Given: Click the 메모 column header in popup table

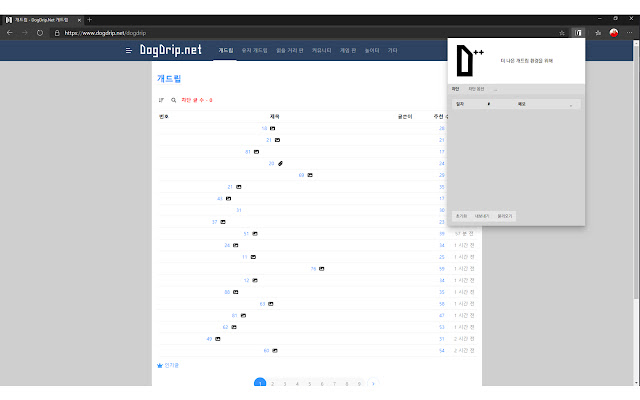Looking at the screenshot, I should coord(522,104).
